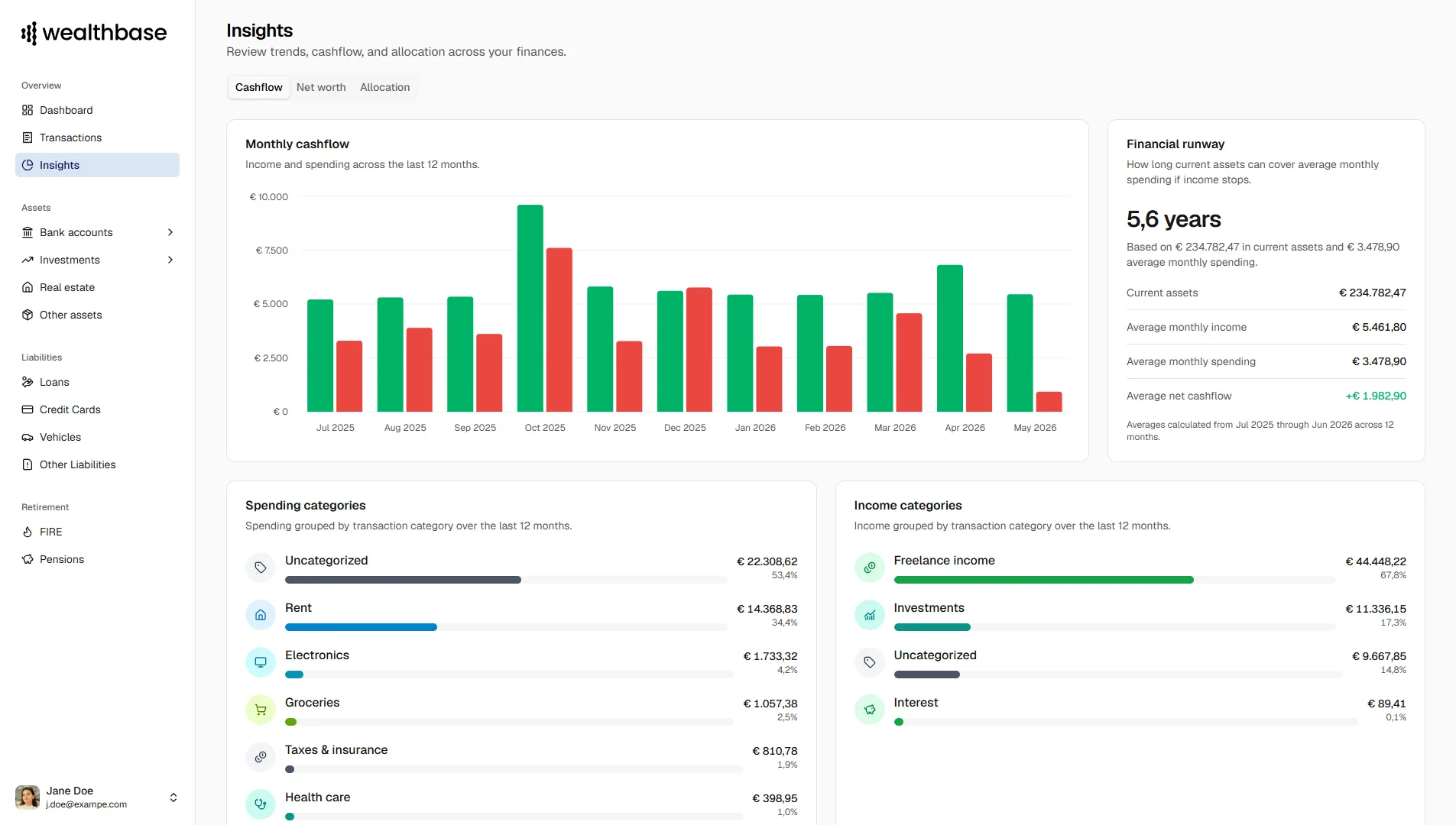Screen dimensions: 1456x825
Task: Click the Oct 2025 green income bar
Action: tap(530, 308)
